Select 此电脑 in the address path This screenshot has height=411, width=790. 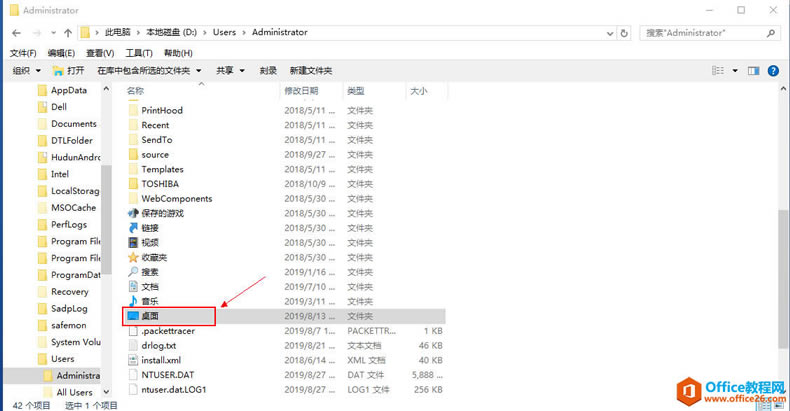117,32
